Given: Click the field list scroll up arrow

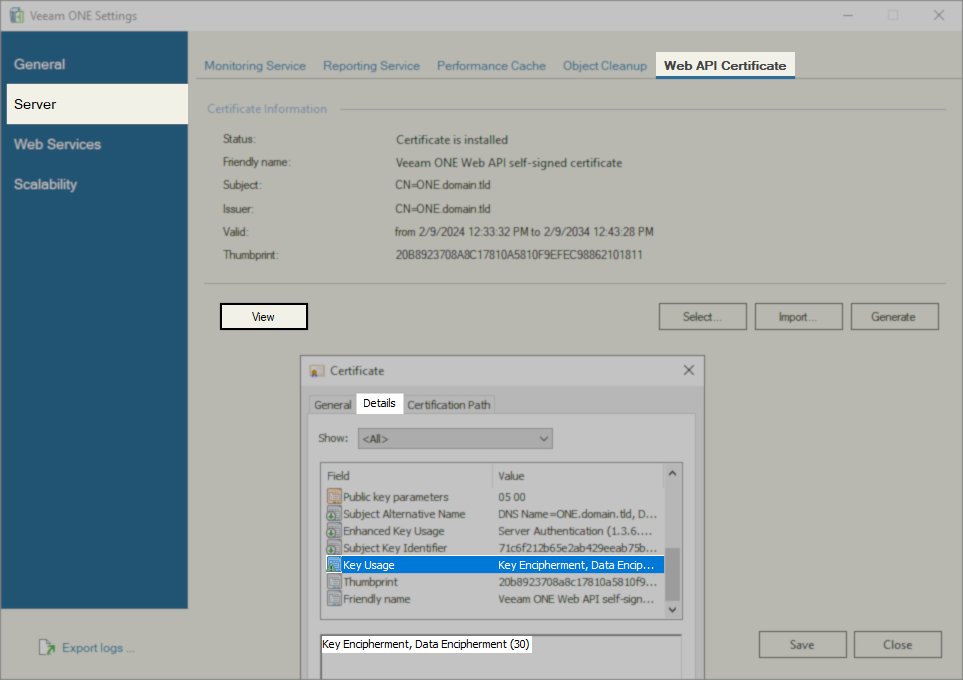Looking at the screenshot, I should [x=672, y=474].
